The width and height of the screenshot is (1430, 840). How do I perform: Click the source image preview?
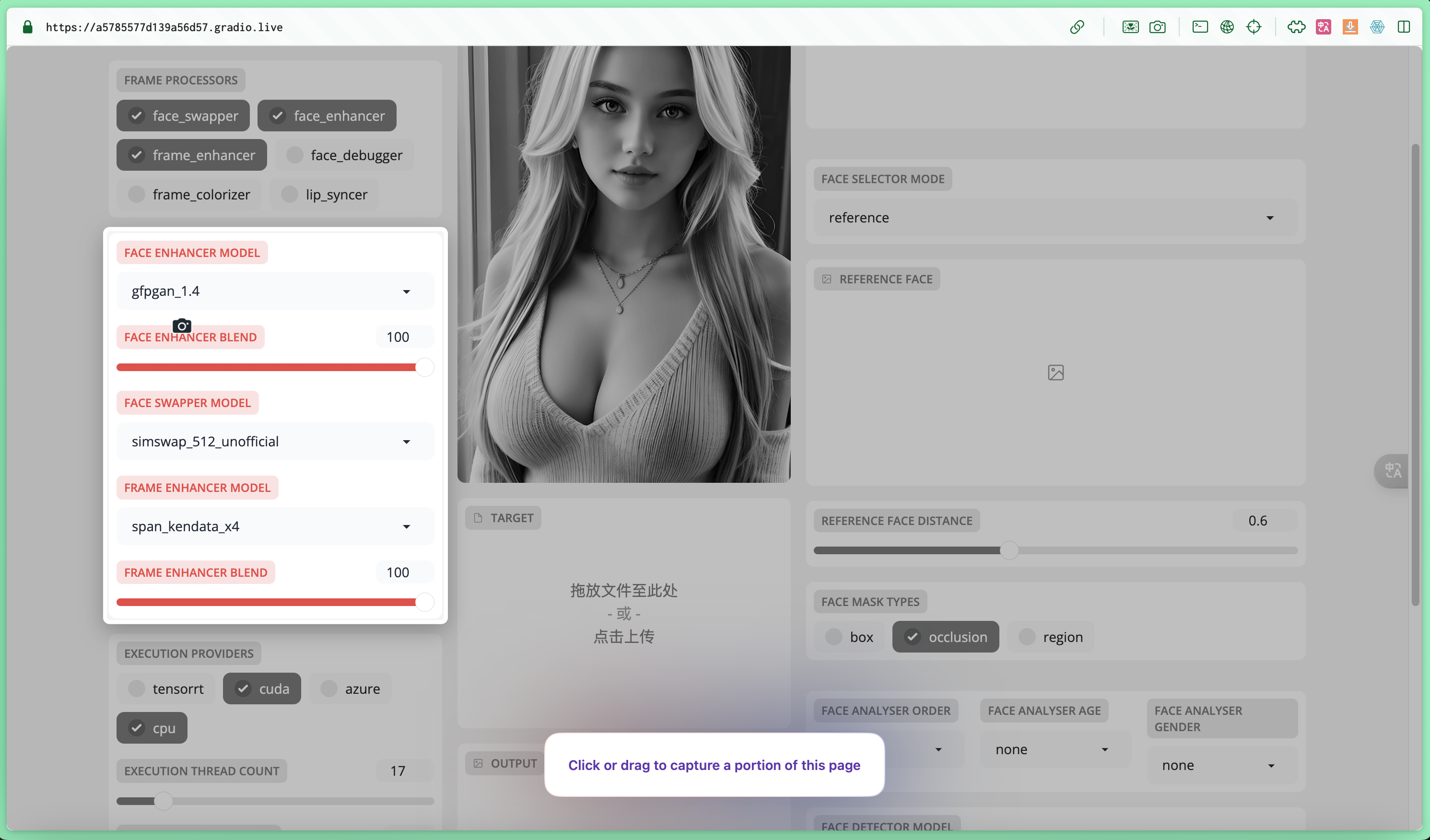tap(623, 264)
